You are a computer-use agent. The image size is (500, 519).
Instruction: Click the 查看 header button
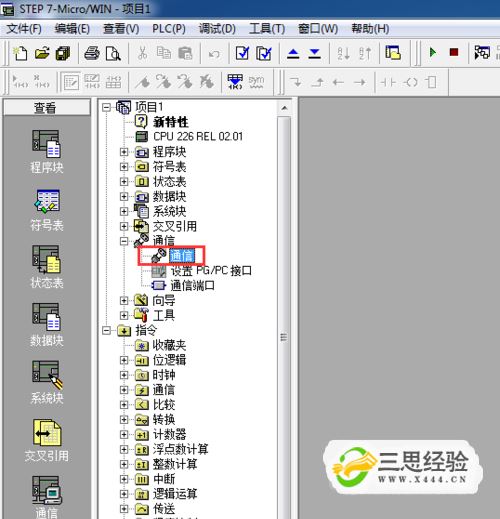point(47,108)
